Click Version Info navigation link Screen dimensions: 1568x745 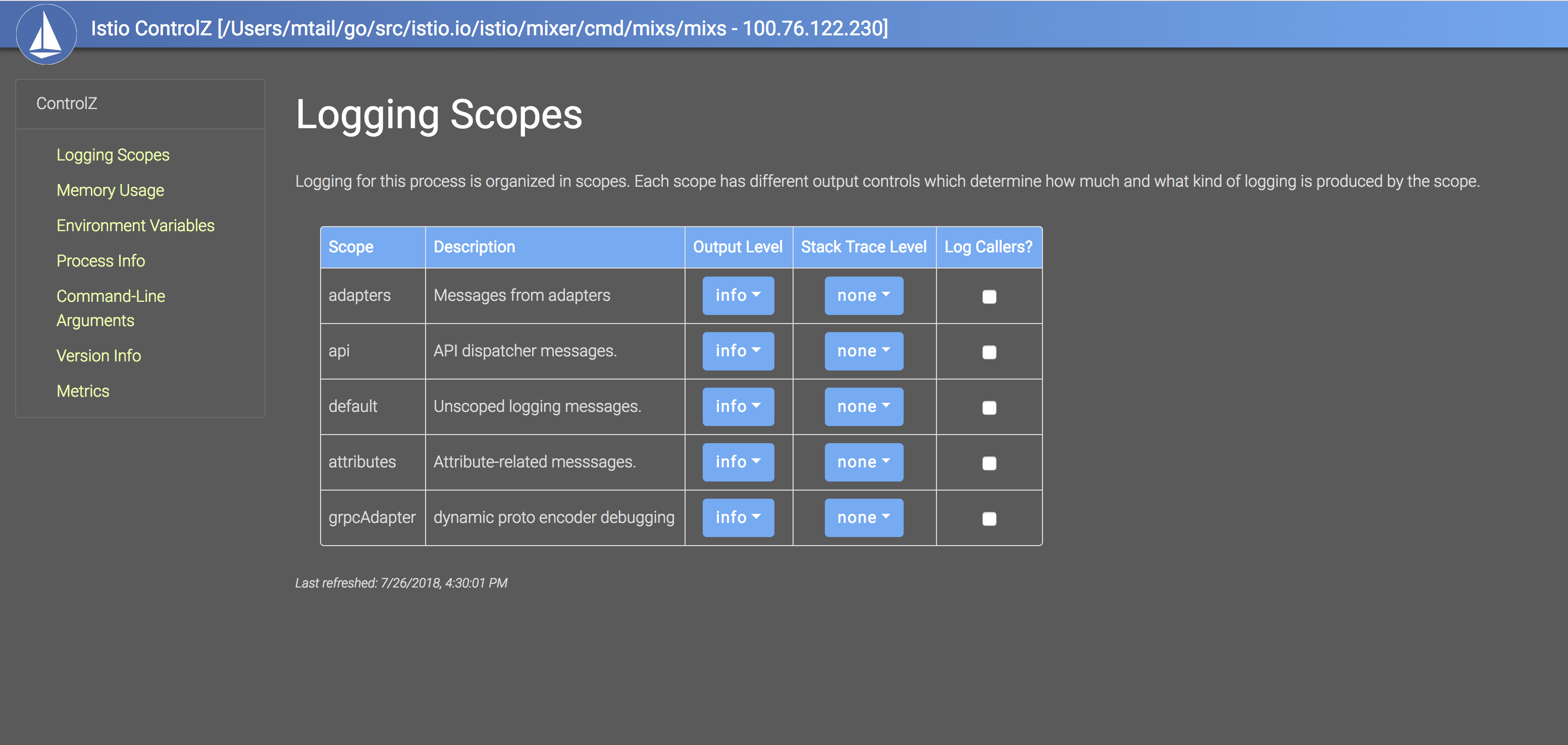(x=100, y=356)
